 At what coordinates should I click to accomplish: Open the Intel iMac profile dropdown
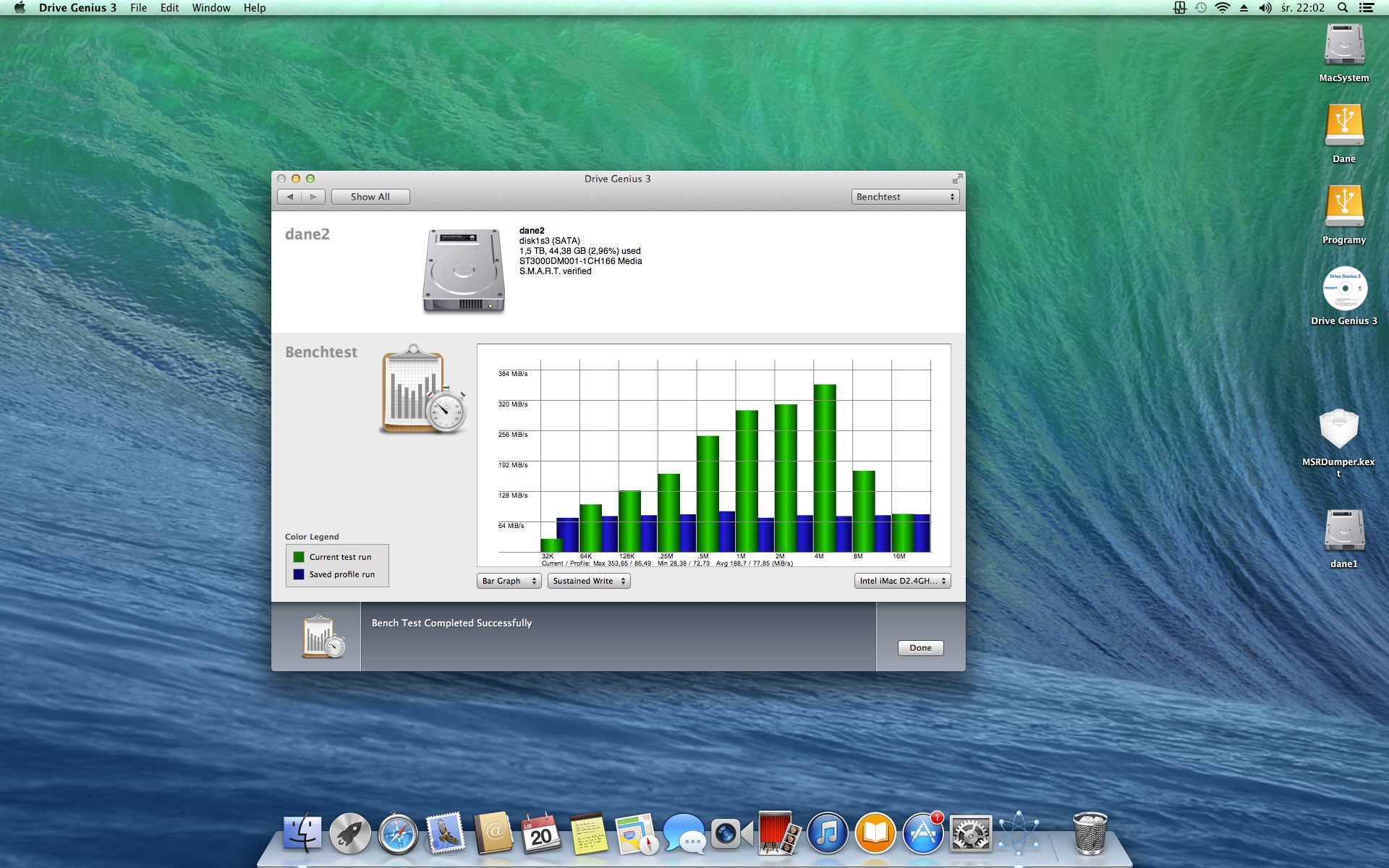[902, 581]
